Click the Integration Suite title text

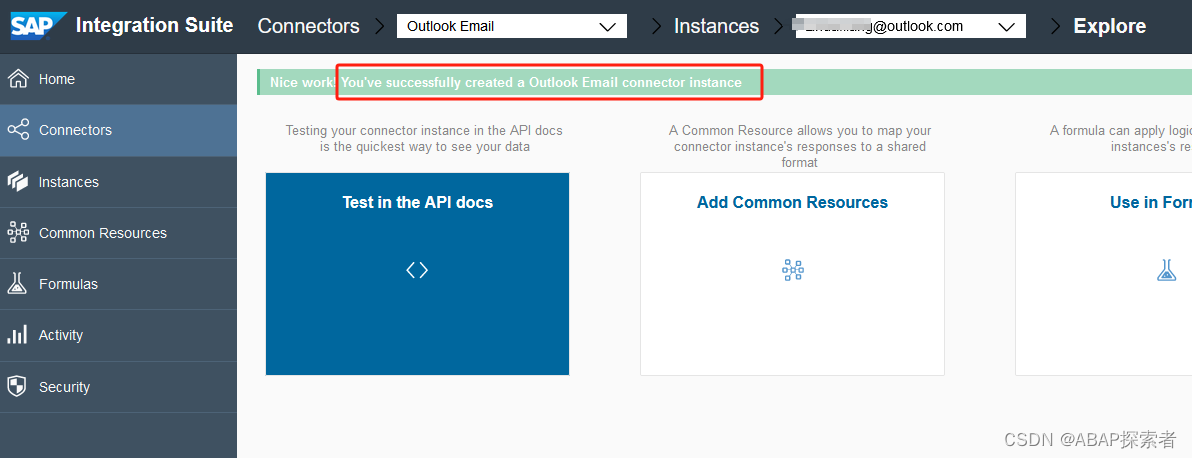(x=154, y=25)
